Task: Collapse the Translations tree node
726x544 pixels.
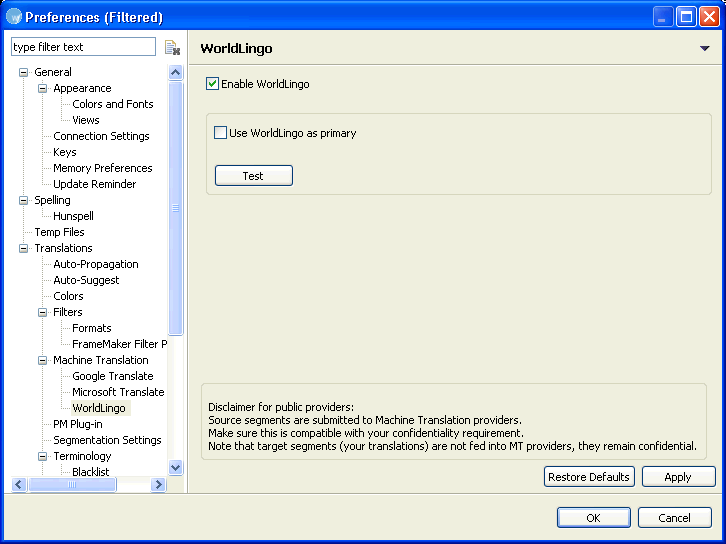Action: coord(23,249)
